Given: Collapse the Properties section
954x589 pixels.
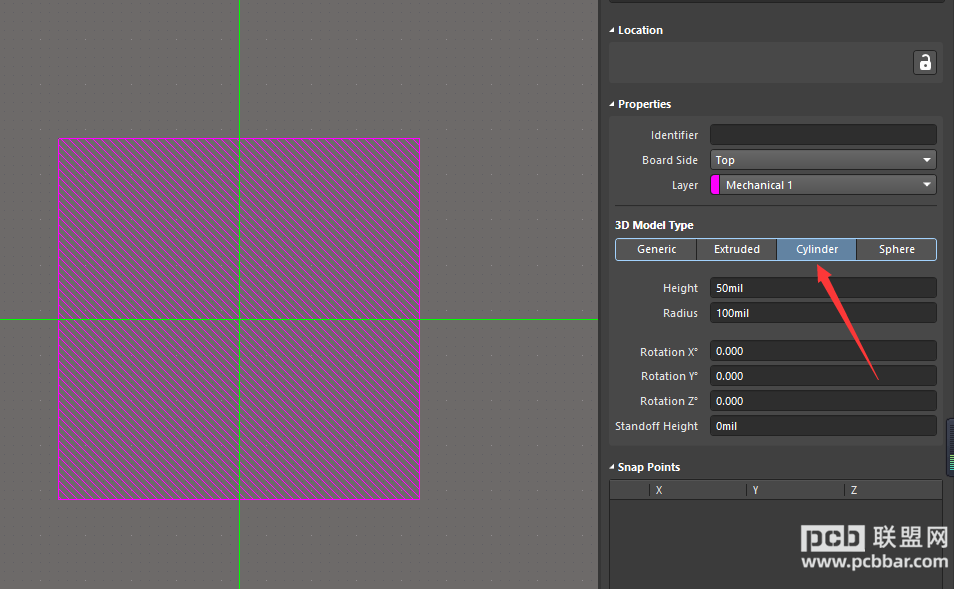Looking at the screenshot, I should (612, 104).
